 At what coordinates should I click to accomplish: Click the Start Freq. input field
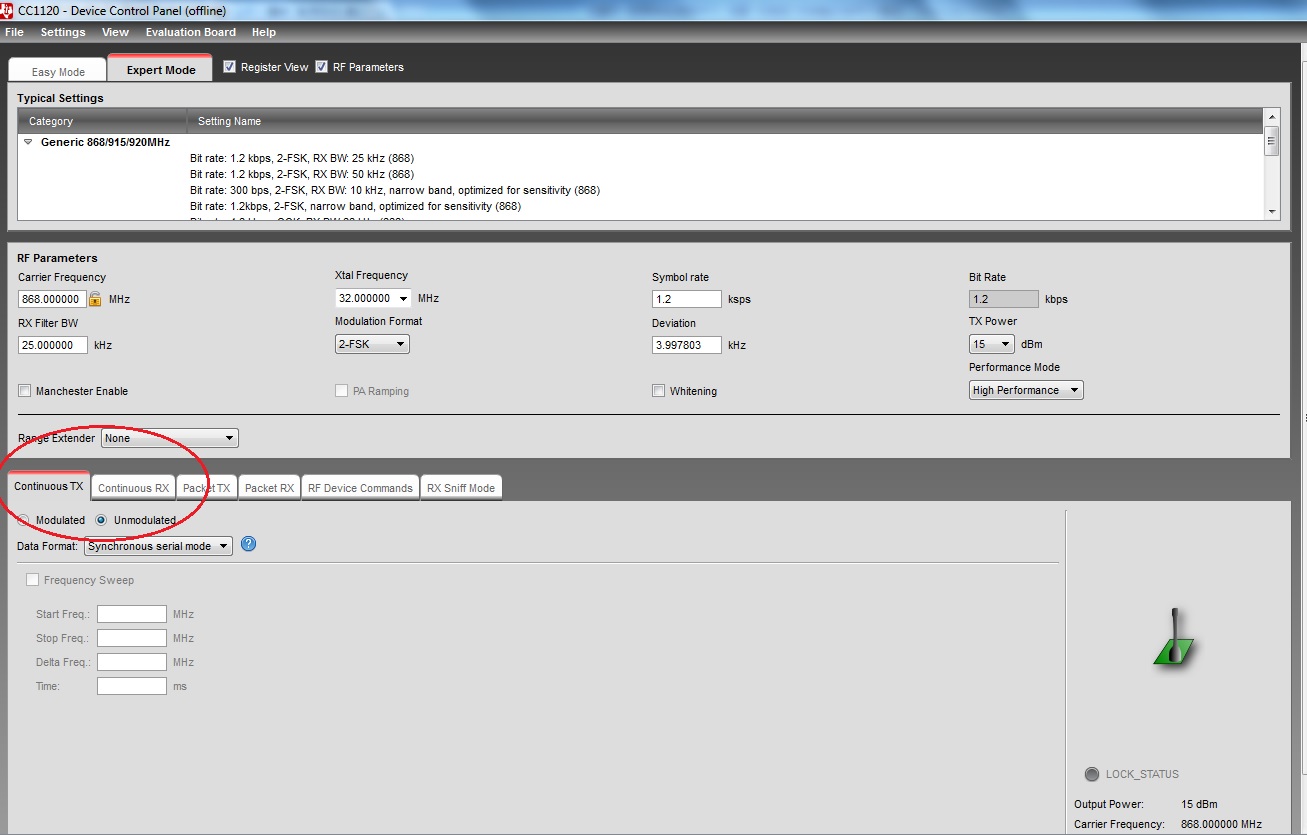coord(131,614)
